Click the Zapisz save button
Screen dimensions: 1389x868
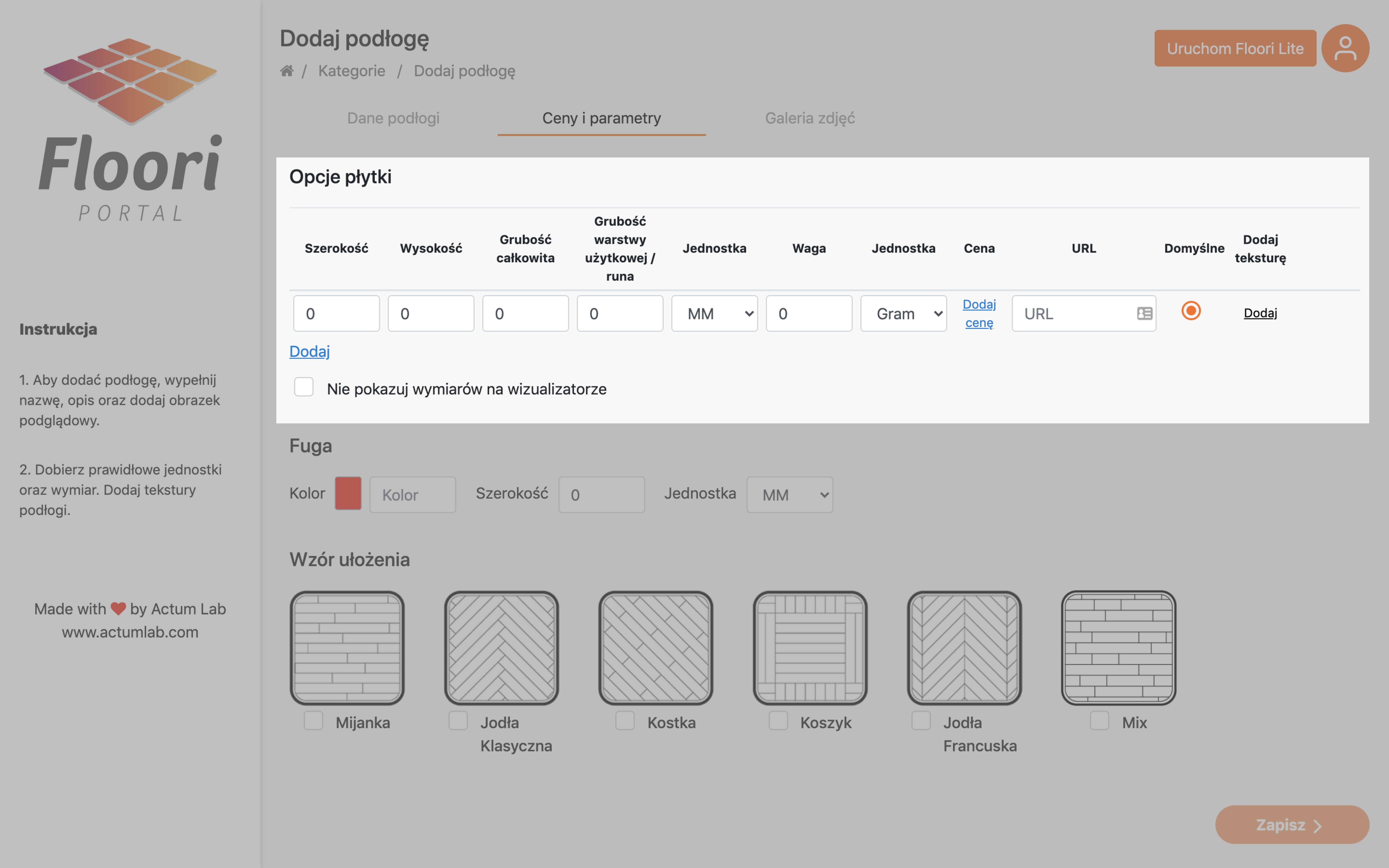click(1292, 824)
